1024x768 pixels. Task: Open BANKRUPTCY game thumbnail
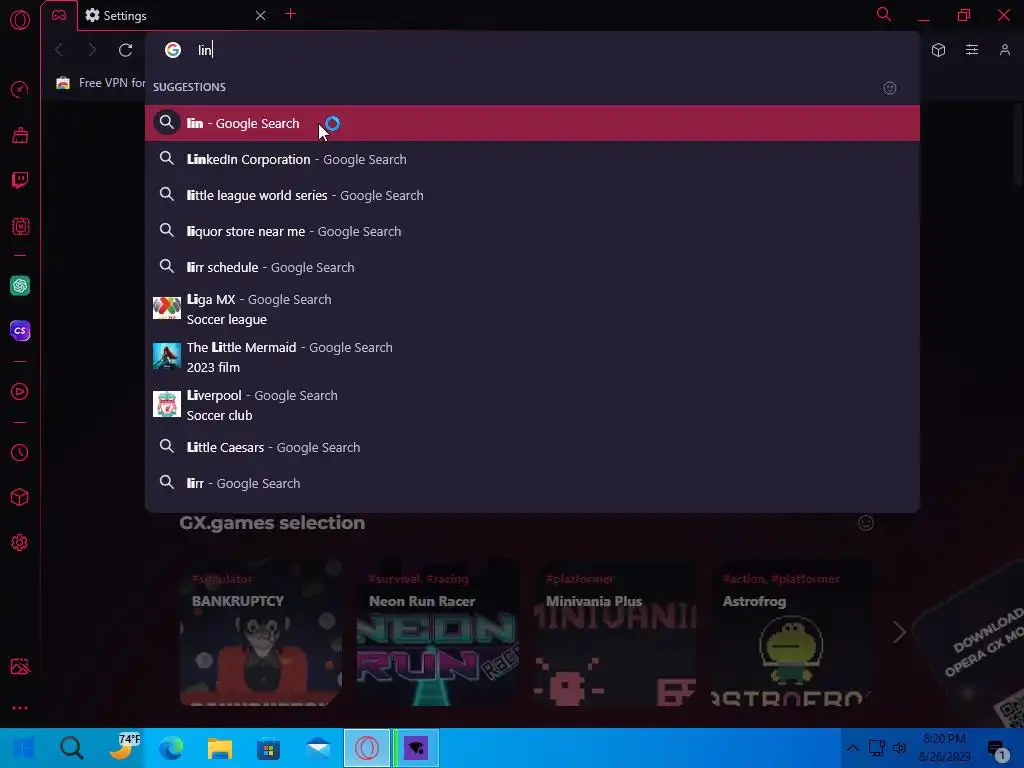coord(261,633)
